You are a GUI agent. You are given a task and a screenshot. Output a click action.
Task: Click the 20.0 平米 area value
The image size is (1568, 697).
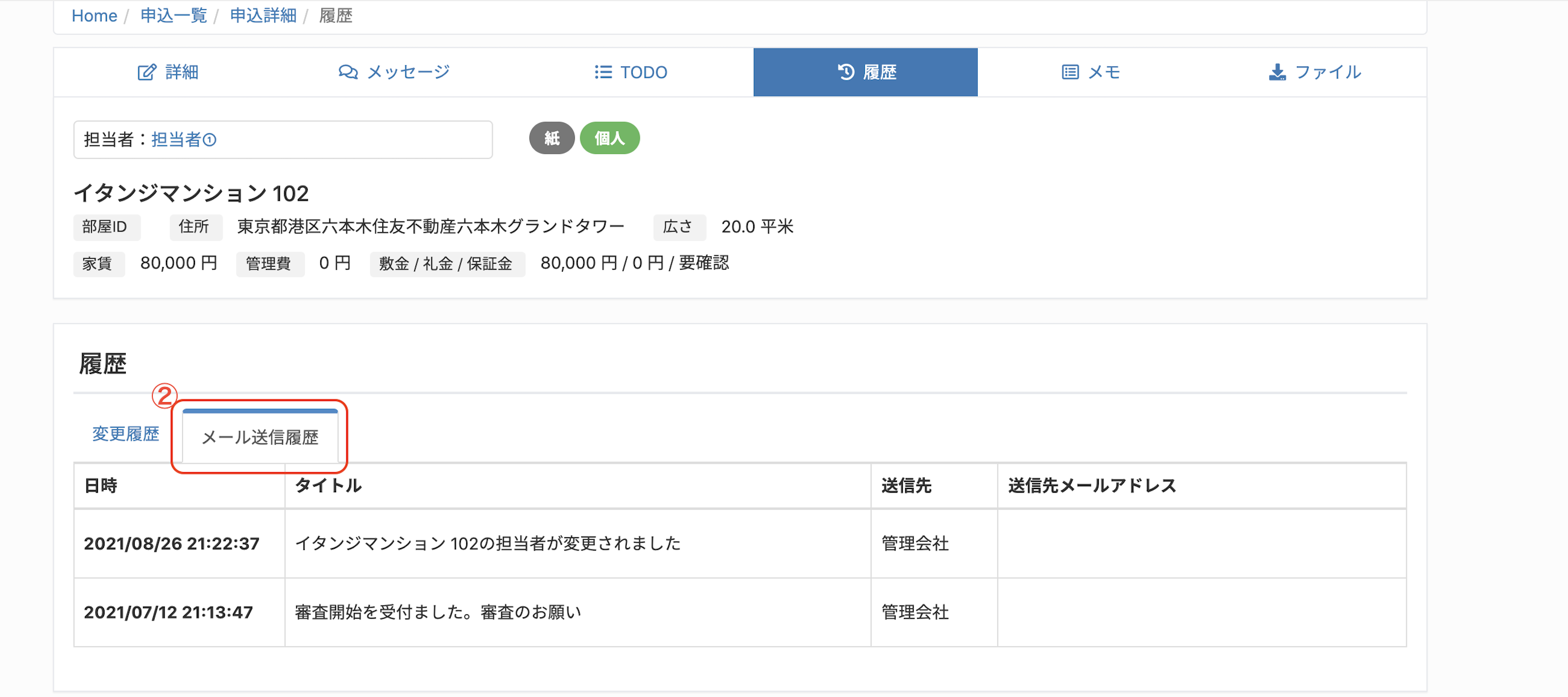[x=757, y=227]
